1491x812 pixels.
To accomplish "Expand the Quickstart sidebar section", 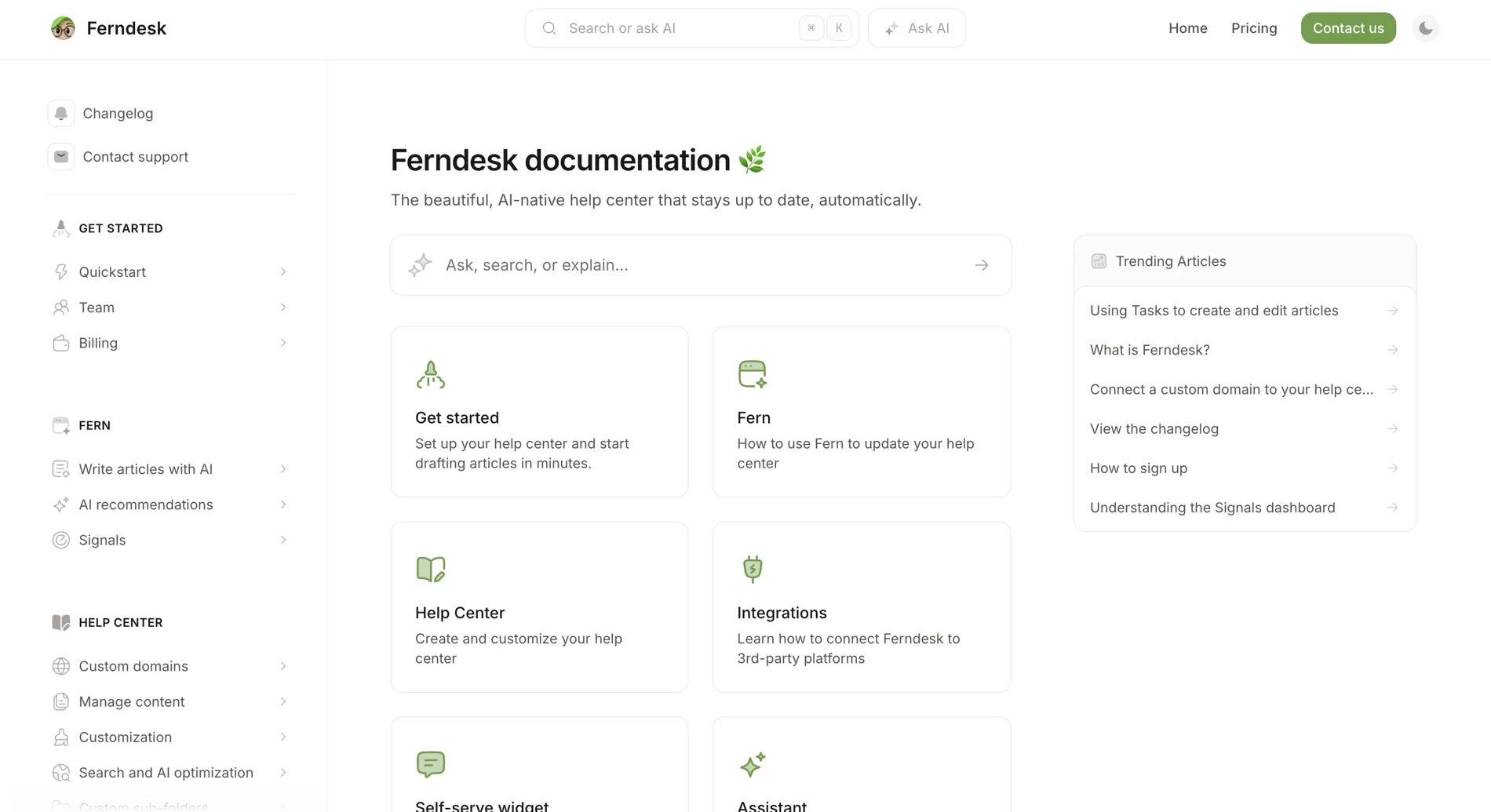I will pos(283,271).
